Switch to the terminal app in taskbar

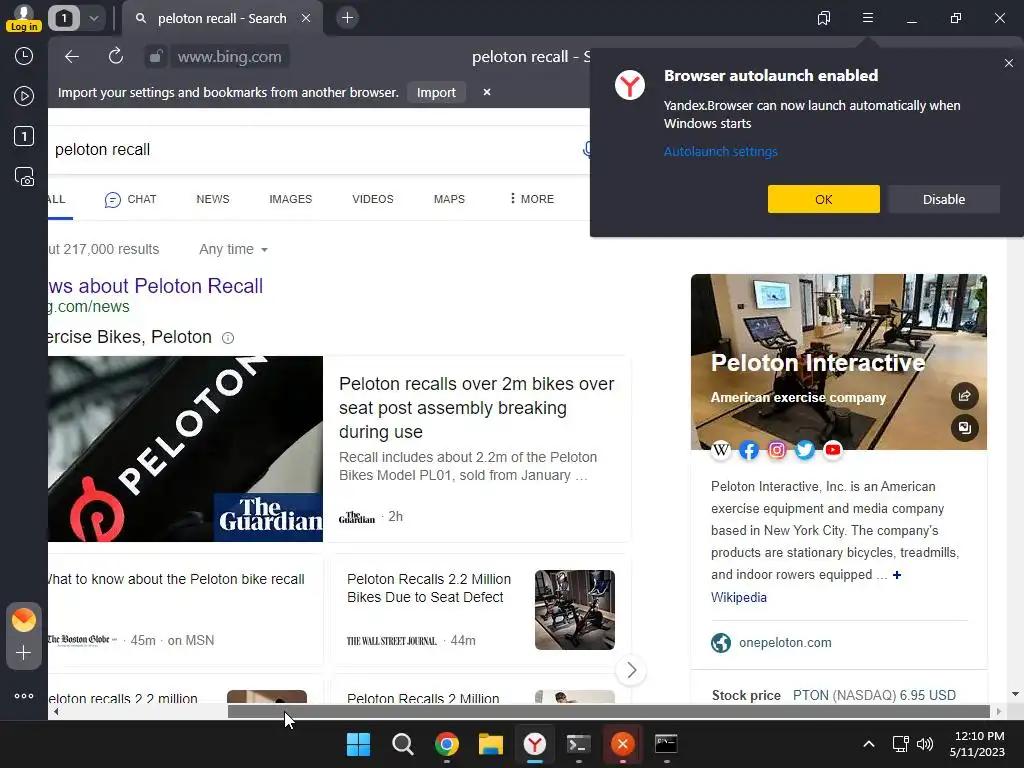579,744
